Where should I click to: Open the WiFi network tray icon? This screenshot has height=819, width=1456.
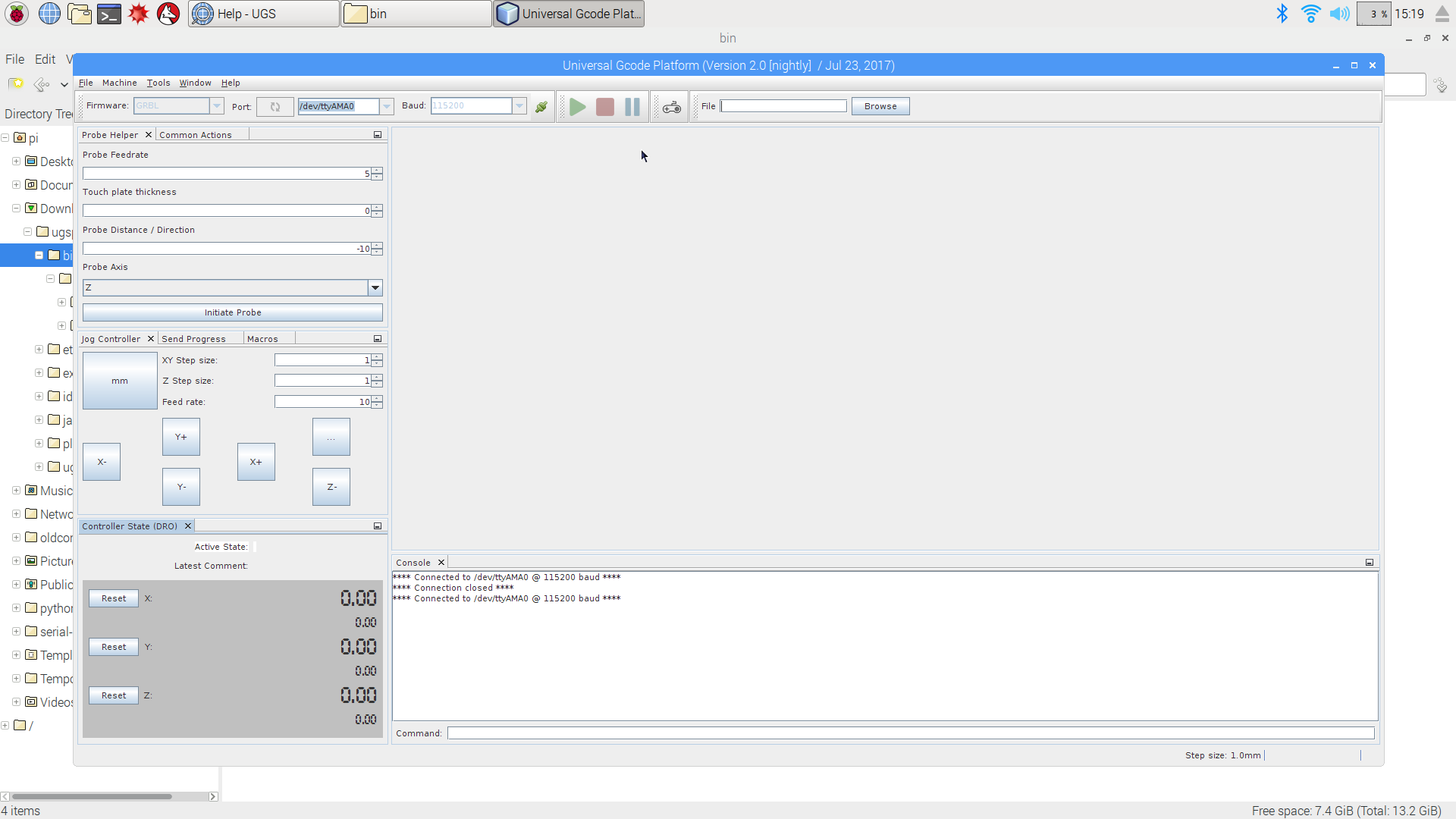pyautogui.click(x=1310, y=14)
